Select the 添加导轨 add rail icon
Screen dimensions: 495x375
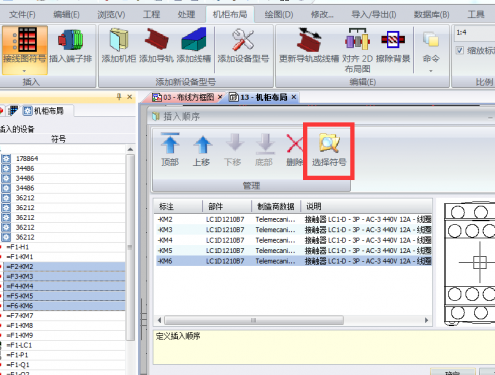[156, 39]
